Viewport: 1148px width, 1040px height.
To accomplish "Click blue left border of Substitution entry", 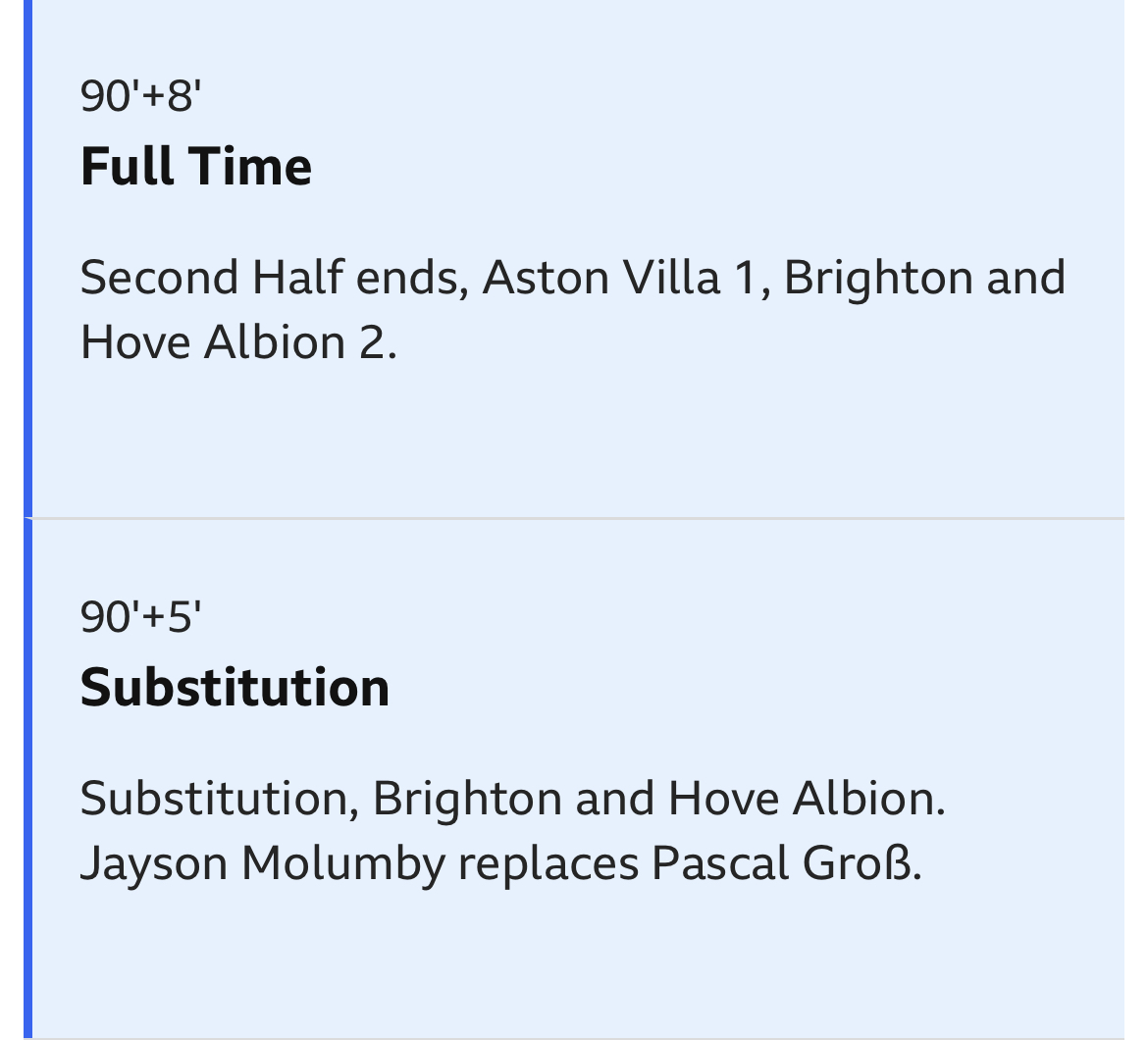I will point(27,779).
